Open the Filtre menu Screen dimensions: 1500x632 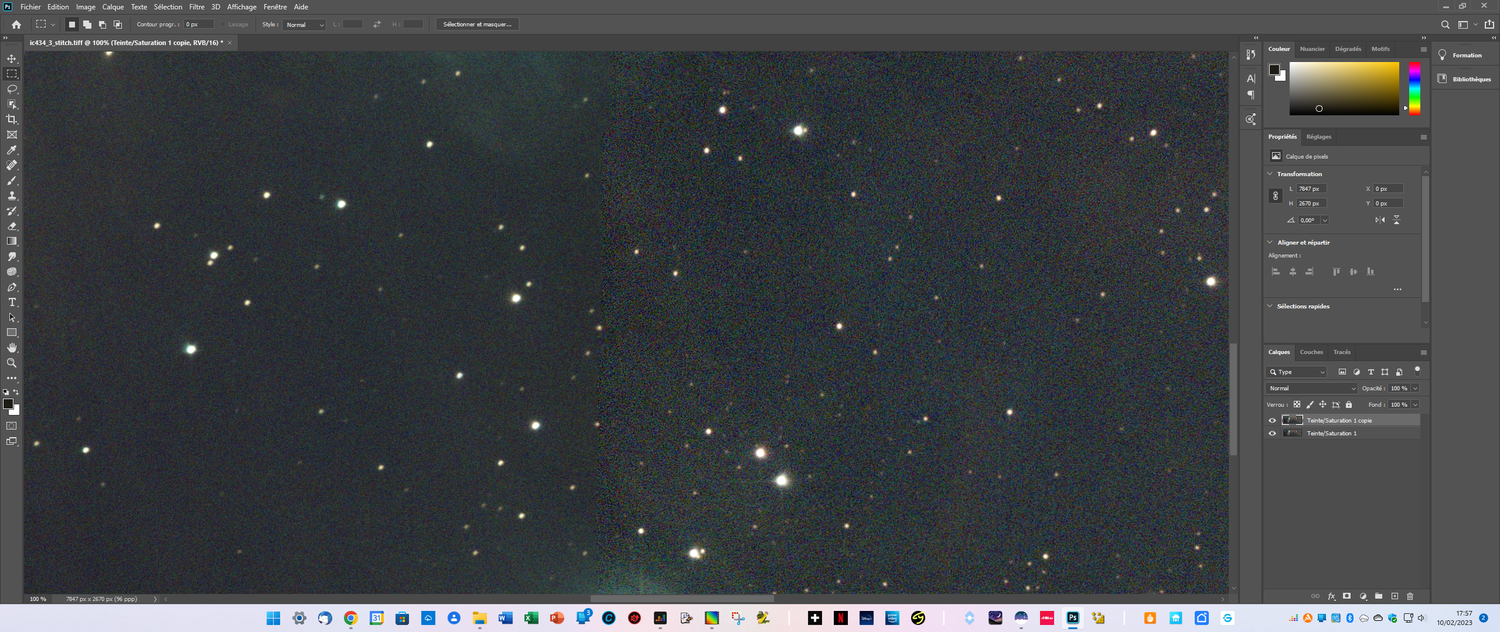pyautogui.click(x=196, y=7)
